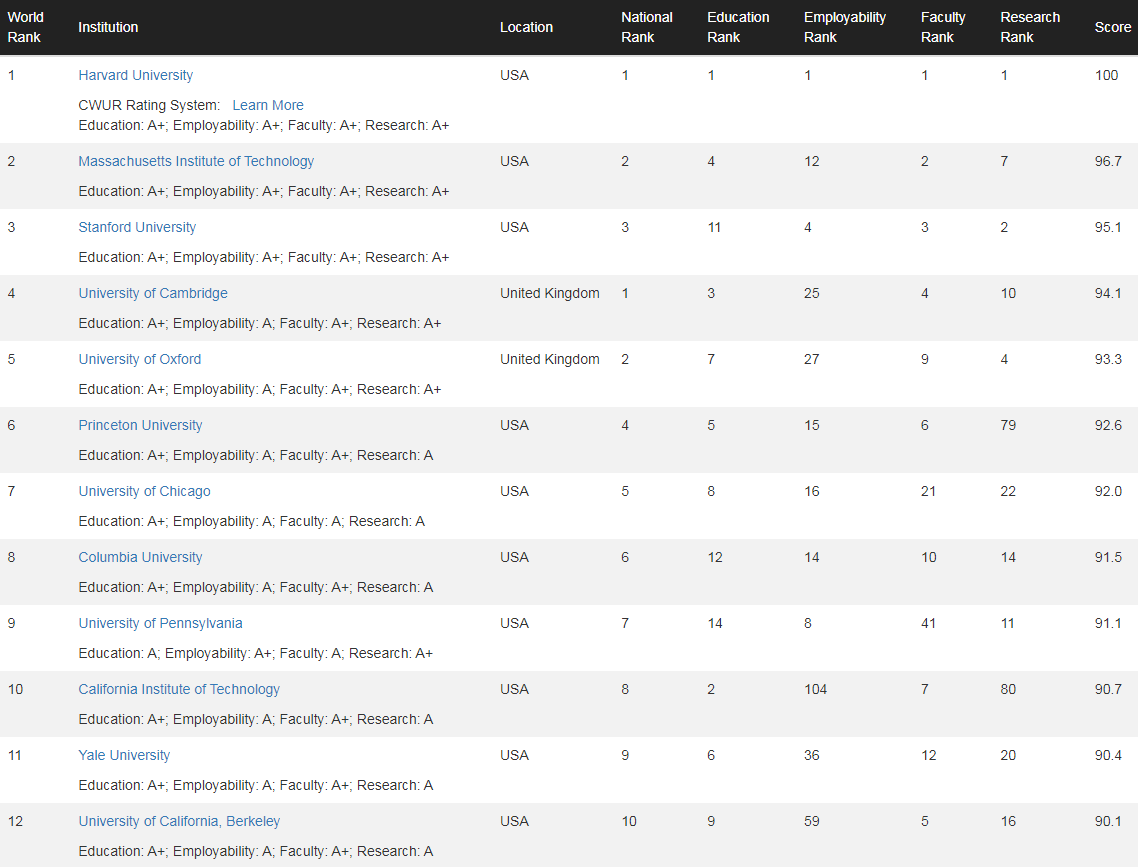Viewport: 1138px width, 867px height.
Task: Click Chicago's faculty rank 21
Action: (928, 491)
